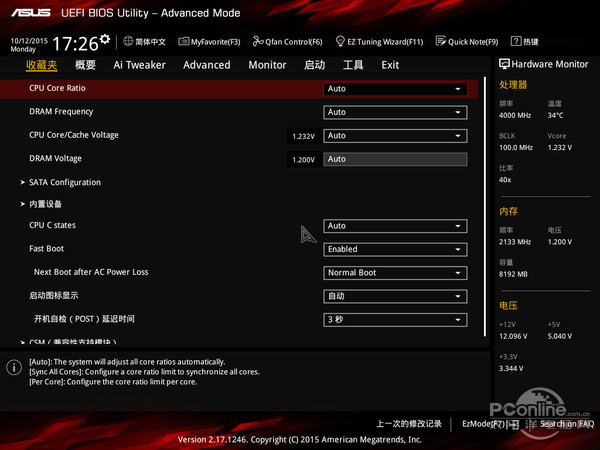
Task: Click the hotkeys question mark icon
Action: (x=516, y=41)
